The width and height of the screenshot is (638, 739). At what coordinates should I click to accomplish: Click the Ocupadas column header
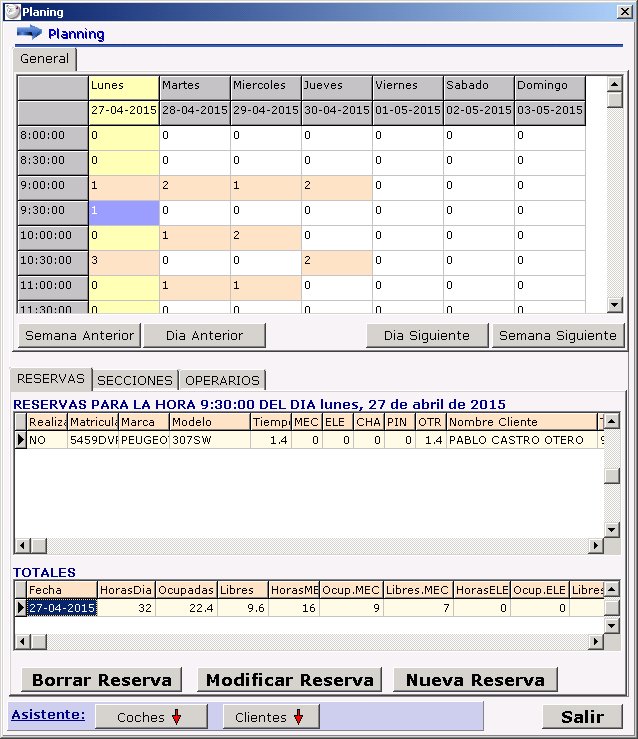(186, 590)
